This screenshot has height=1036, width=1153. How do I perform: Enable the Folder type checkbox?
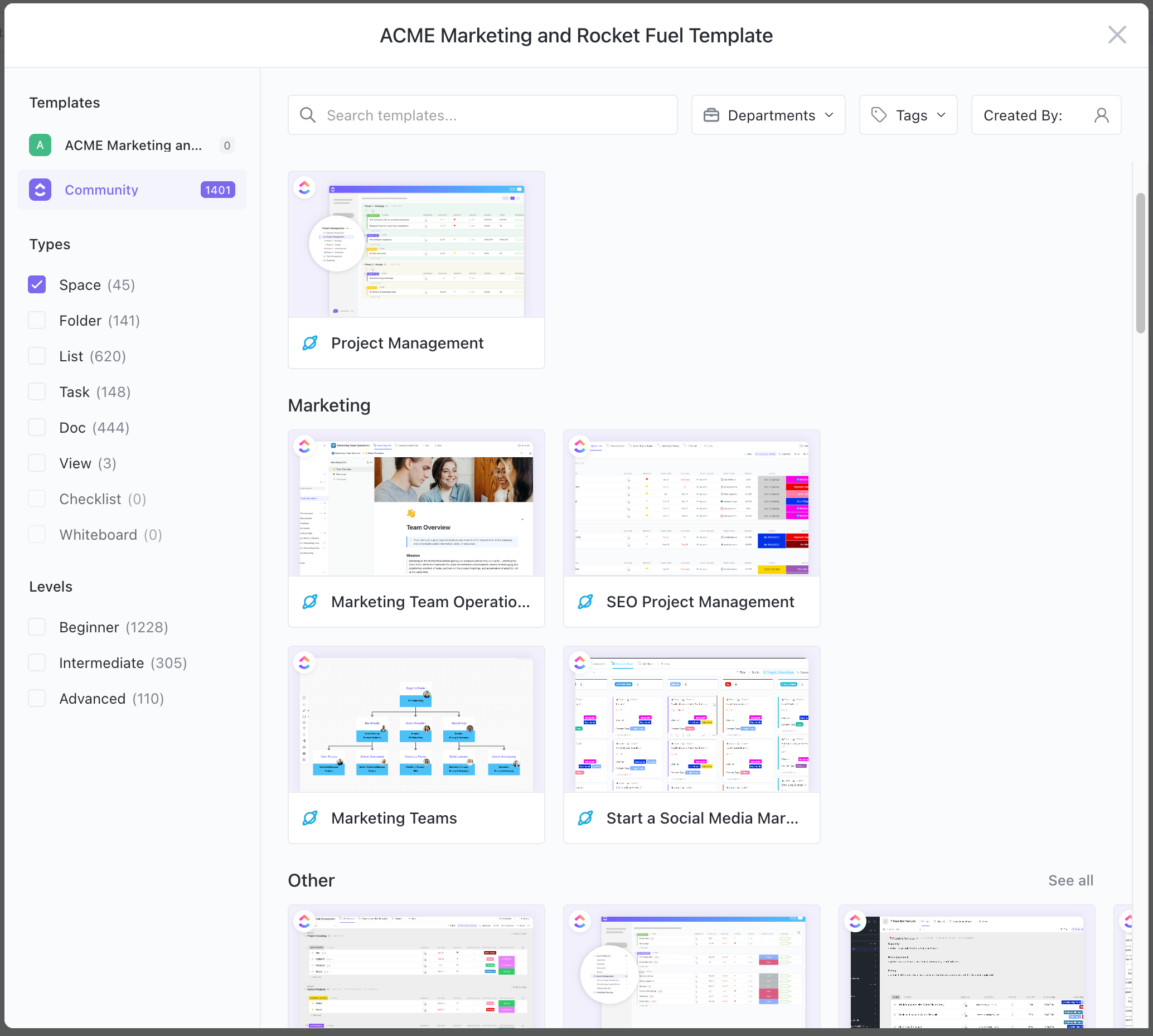(x=37, y=321)
